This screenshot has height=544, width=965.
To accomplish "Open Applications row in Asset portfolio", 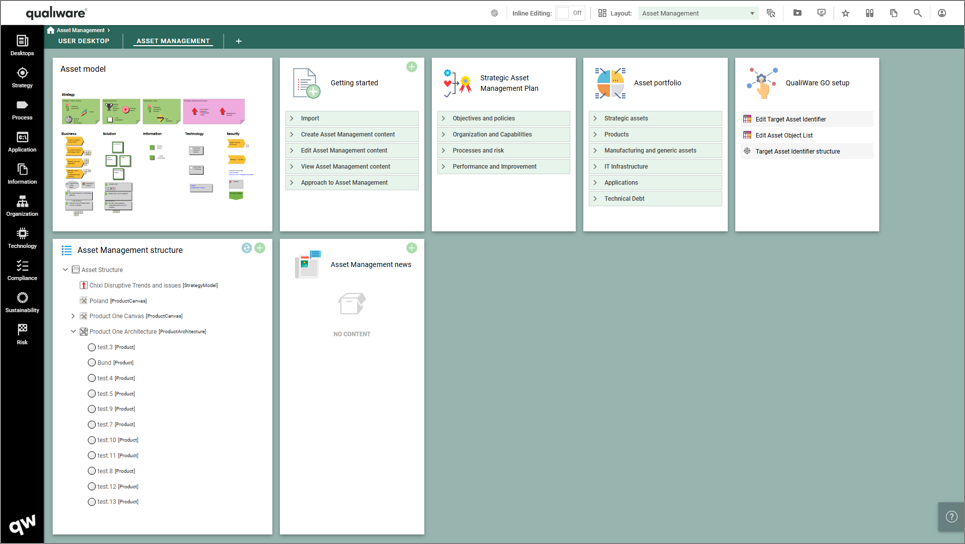I will coord(655,182).
